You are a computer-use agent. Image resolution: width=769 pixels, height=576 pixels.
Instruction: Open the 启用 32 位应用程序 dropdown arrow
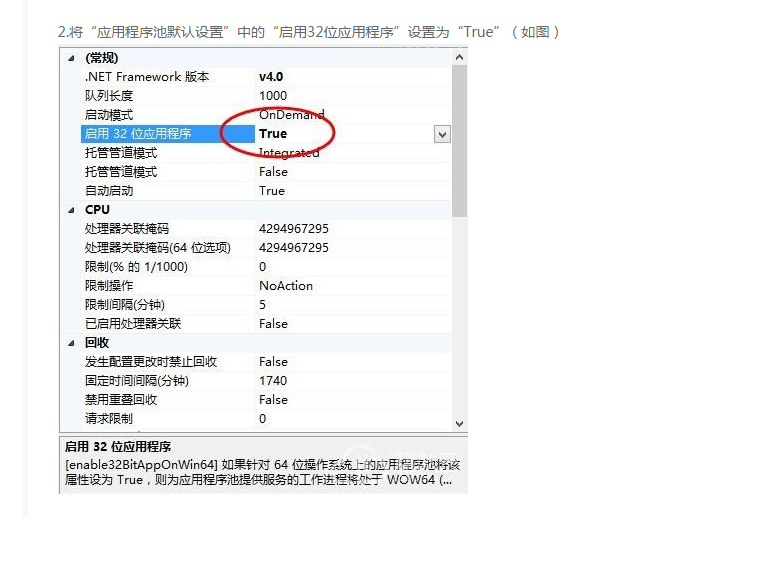pyautogui.click(x=441, y=134)
